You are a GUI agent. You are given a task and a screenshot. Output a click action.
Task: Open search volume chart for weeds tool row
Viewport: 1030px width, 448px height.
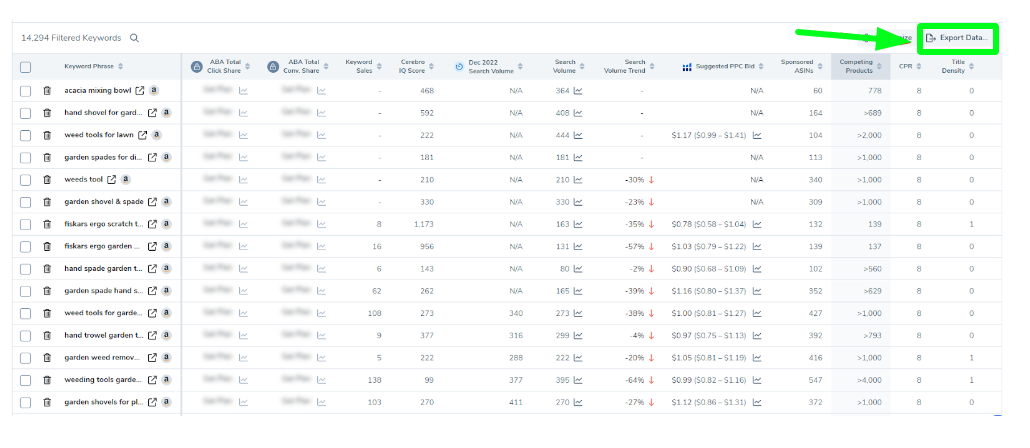(578, 180)
